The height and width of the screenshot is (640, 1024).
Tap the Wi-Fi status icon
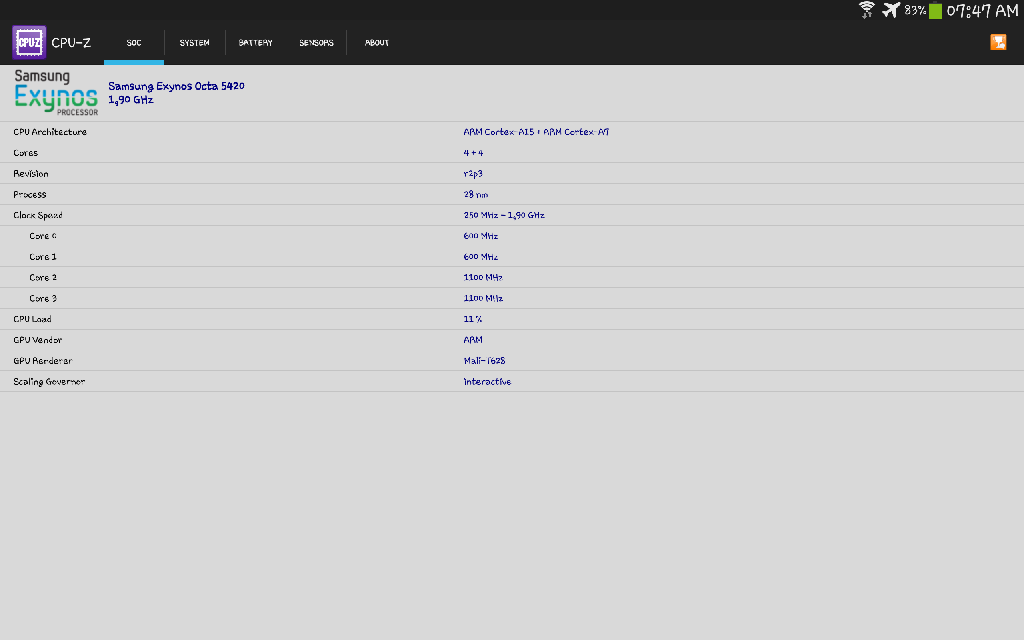(866, 10)
